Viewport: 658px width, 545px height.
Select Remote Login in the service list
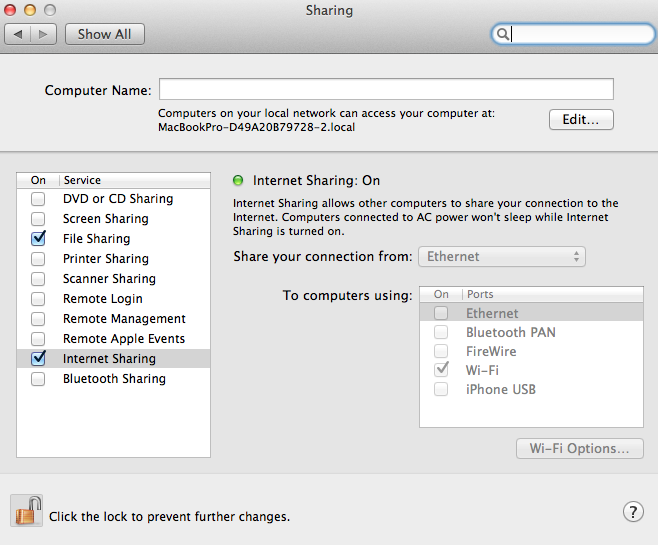pos(103,299)
